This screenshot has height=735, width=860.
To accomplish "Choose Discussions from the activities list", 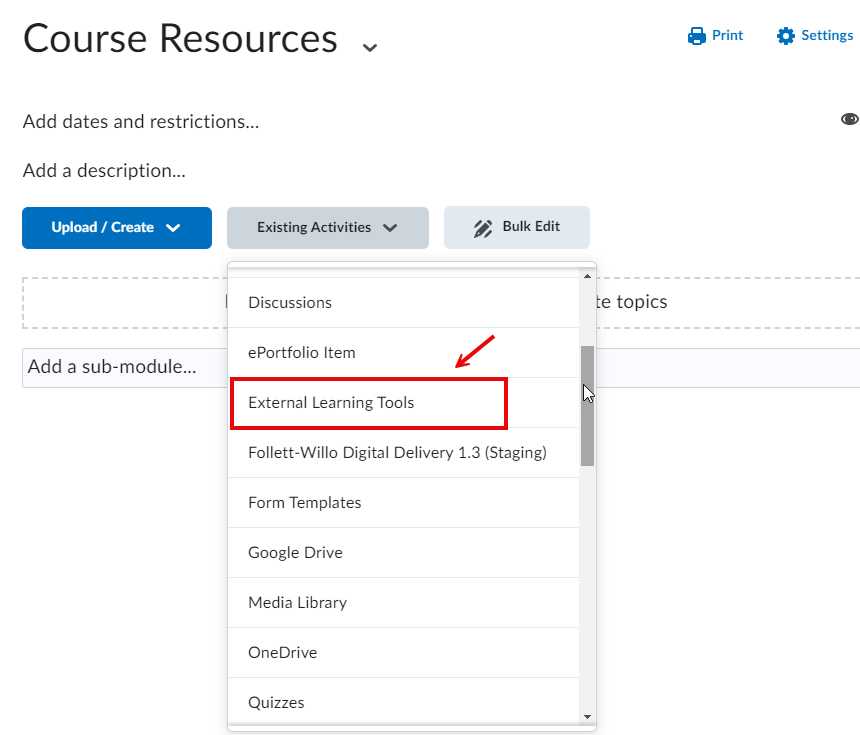I will click(289, 302).
